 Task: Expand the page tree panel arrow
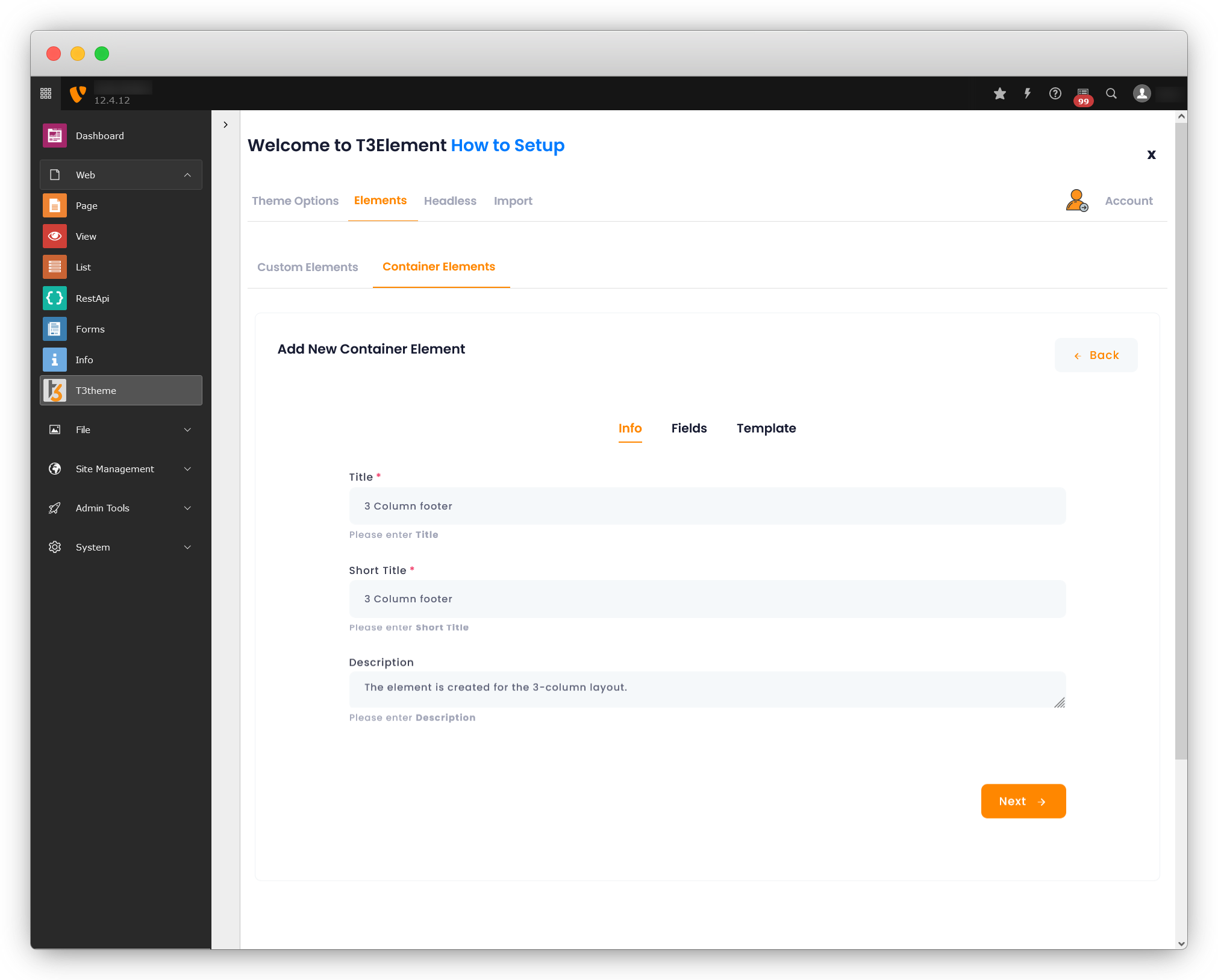(x=225, y=125)
